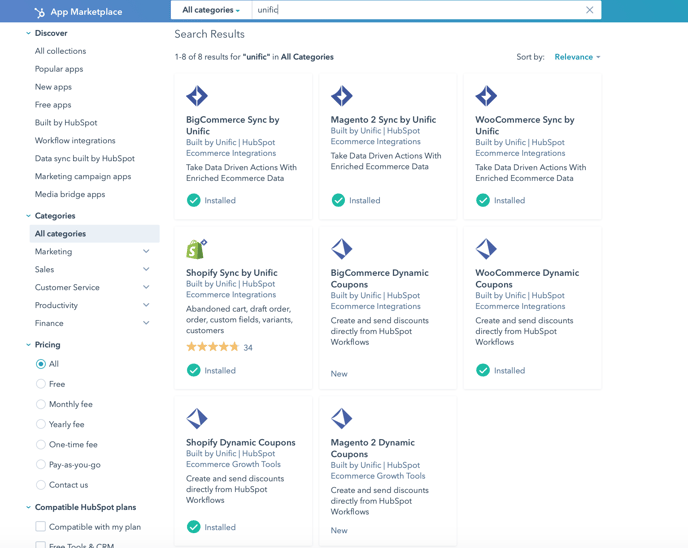Click the star rating on Shopify Sync

(212, 347)
